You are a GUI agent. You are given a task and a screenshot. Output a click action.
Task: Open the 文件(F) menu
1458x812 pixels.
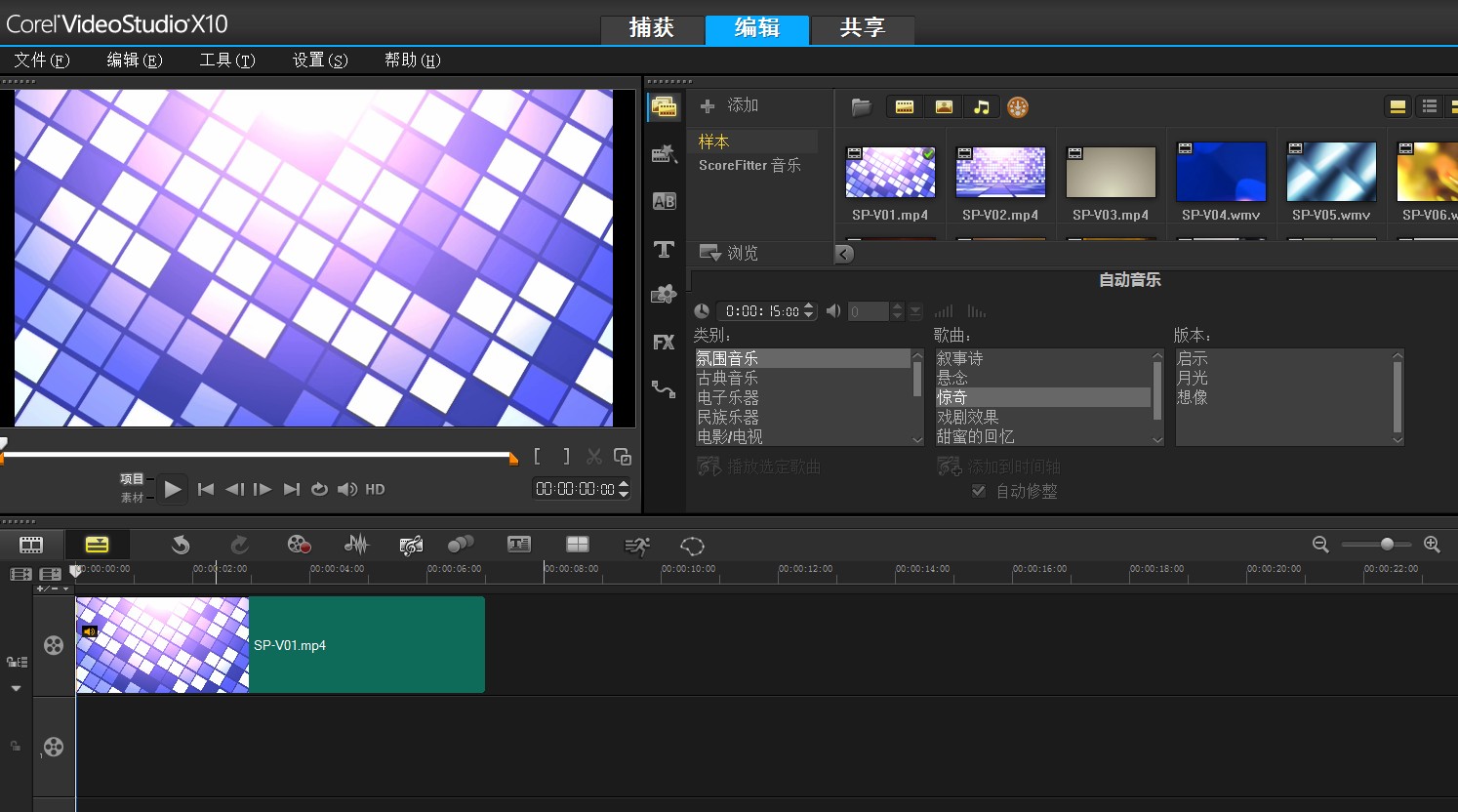41,61
